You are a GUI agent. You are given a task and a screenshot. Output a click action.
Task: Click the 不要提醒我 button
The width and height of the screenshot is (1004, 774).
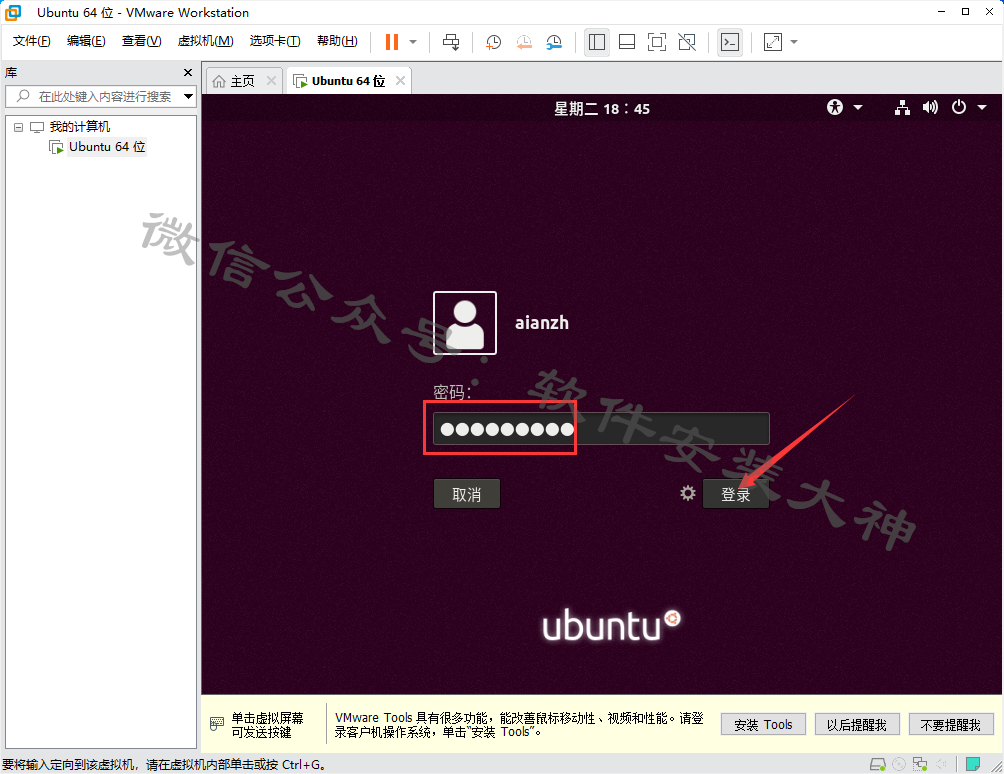tap(951, 725)
